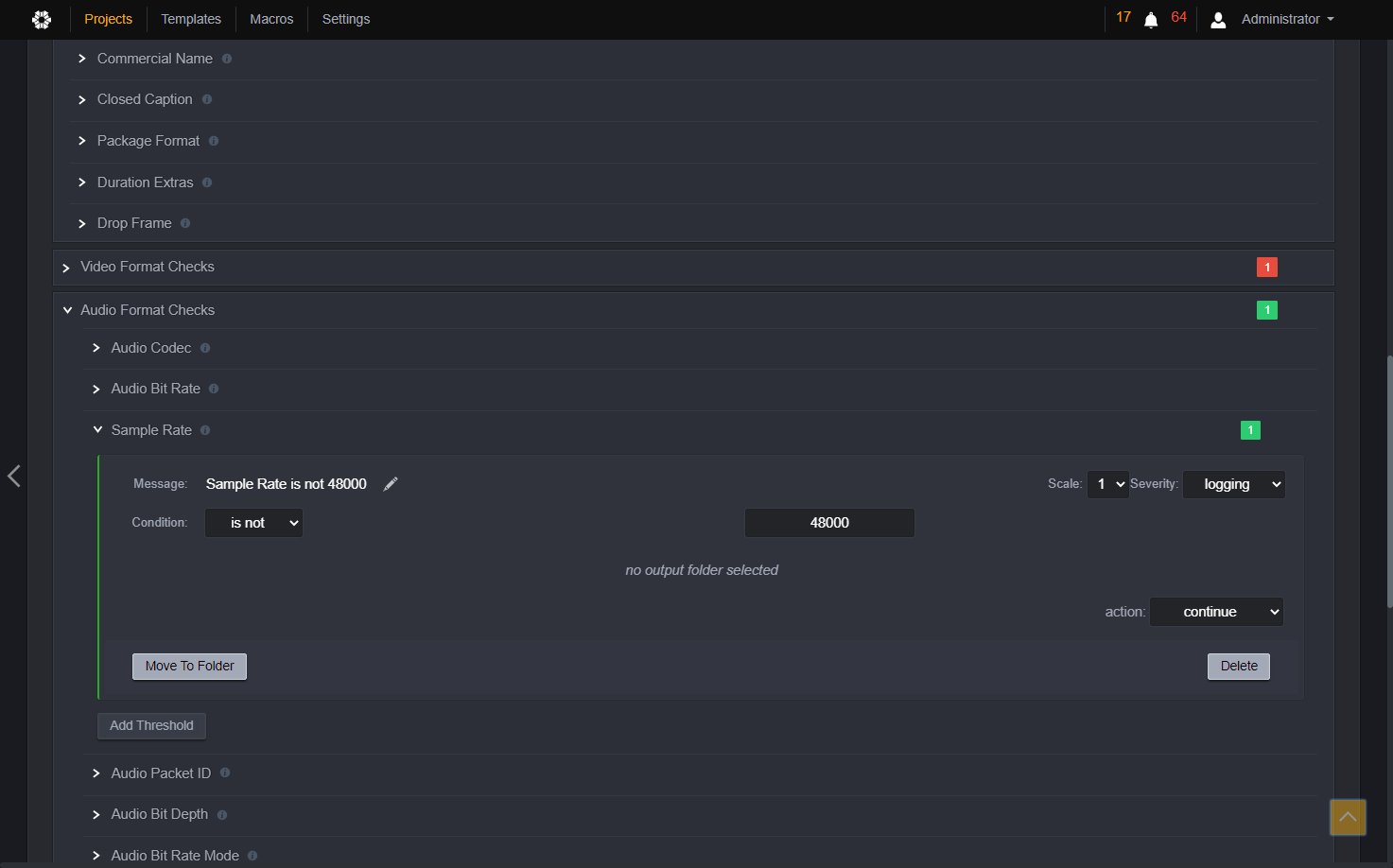The height and width of the screenshot is (868, 1393).
Task: Open the Macros tab
Action: click(271, 19)
